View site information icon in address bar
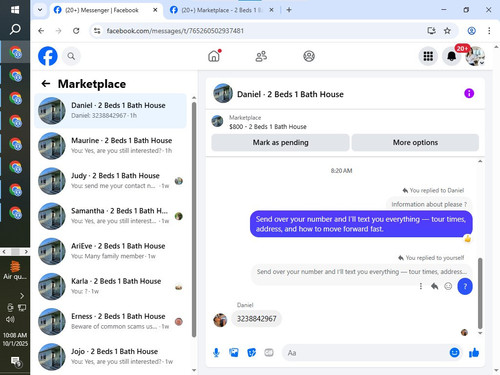Image resolution: width=500 pixels, height=375 pixels. [97, 31]
